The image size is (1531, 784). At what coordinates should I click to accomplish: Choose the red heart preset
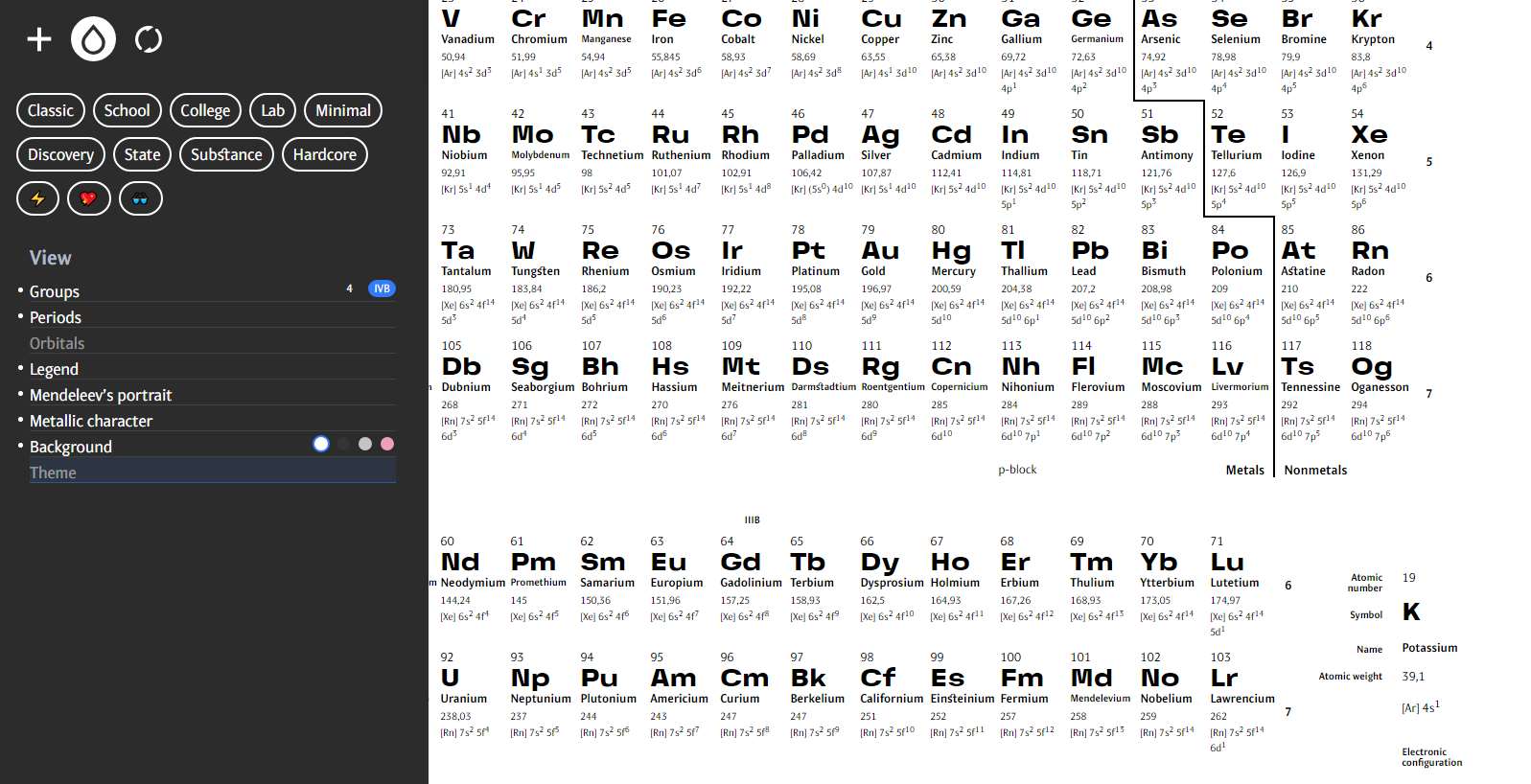(x=89, y=198)
